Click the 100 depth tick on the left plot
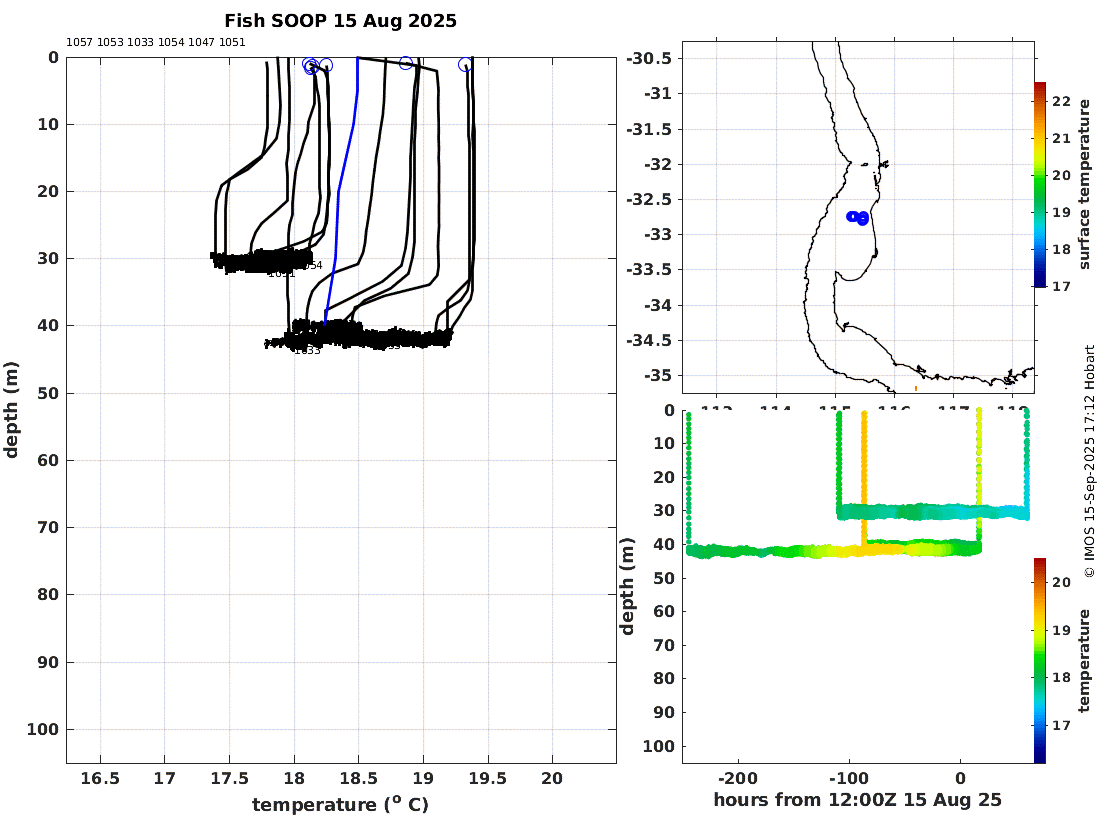 pyautogui.click(x=43, y=730)
